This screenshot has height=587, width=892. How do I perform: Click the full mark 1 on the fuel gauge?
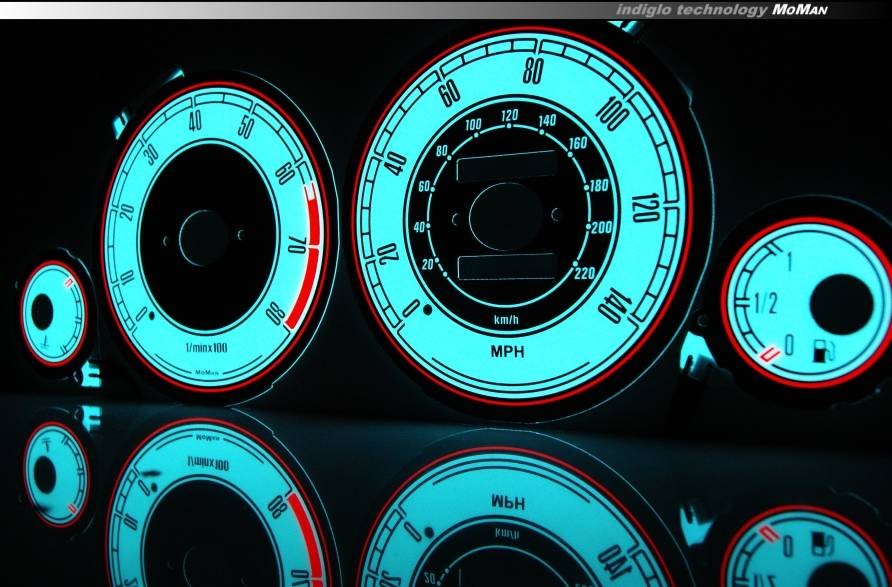(788, 262)
